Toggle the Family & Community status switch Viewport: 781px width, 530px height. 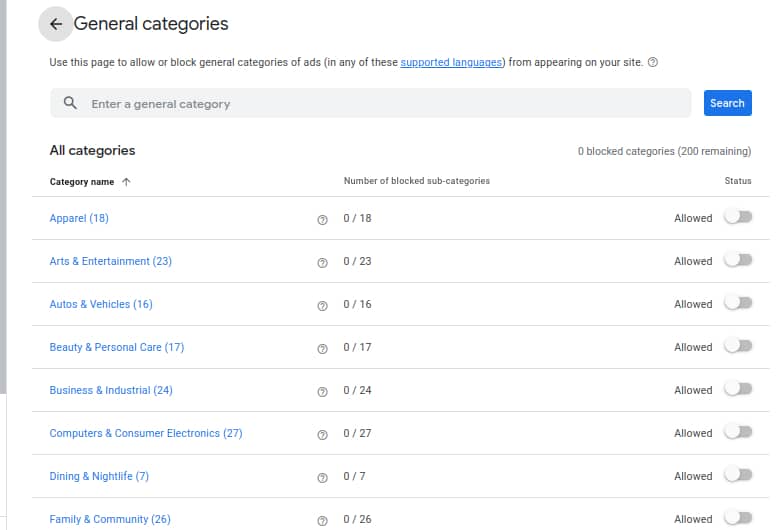pyautogui.click(x=738, y=518)
